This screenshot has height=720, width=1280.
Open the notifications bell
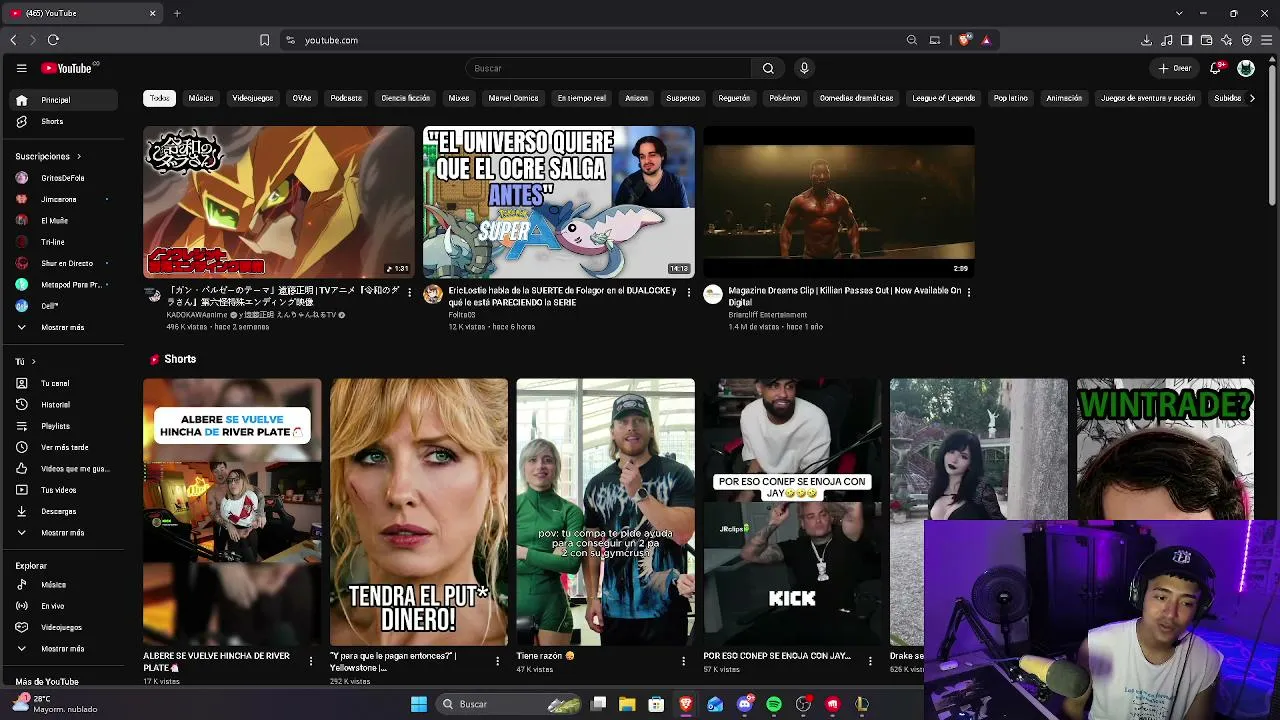tap(1216, 68)
